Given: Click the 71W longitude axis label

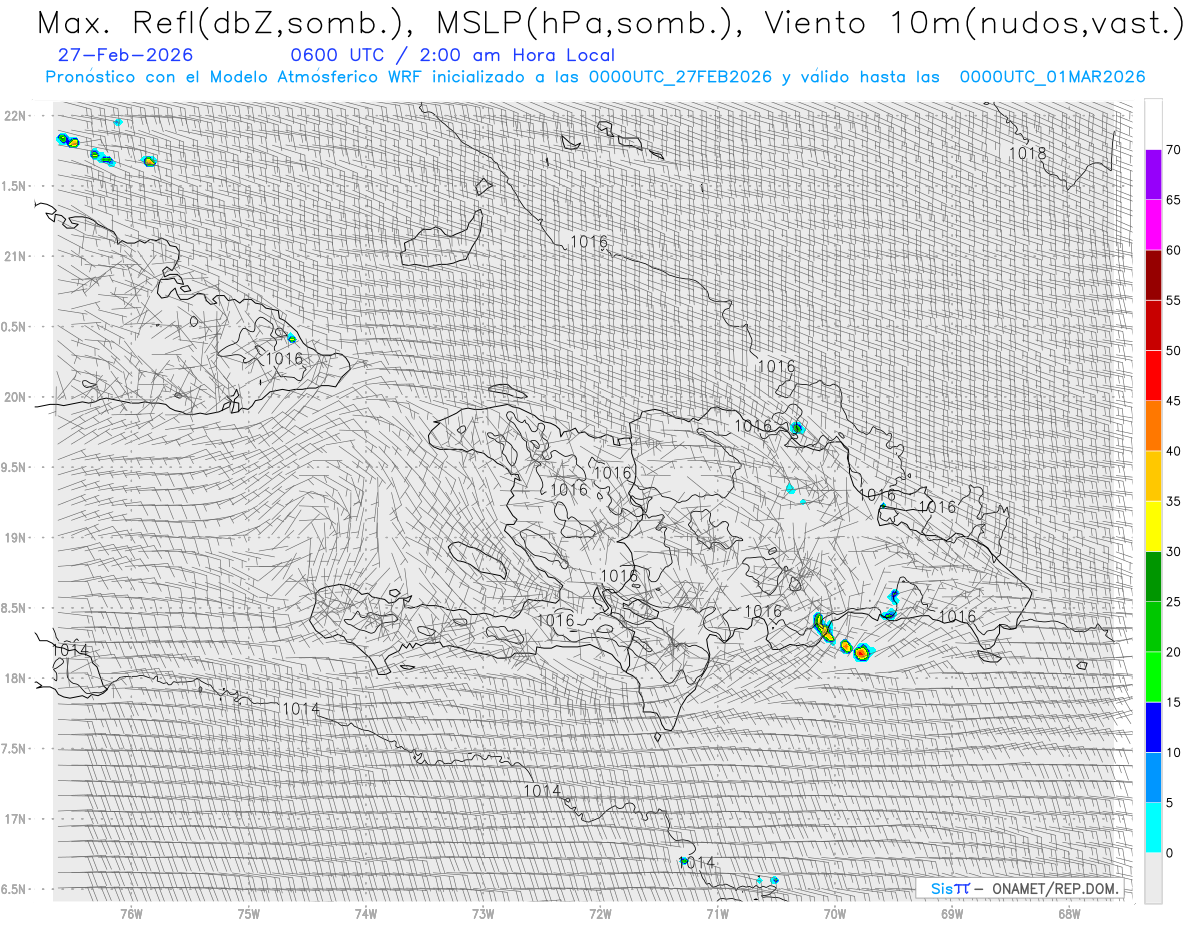Looking at the screenshot, I should 717,913.
